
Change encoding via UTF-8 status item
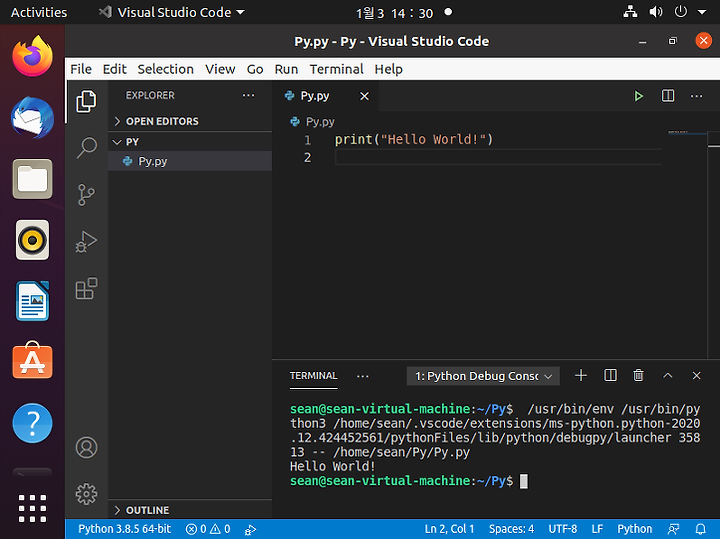[562, 529]
